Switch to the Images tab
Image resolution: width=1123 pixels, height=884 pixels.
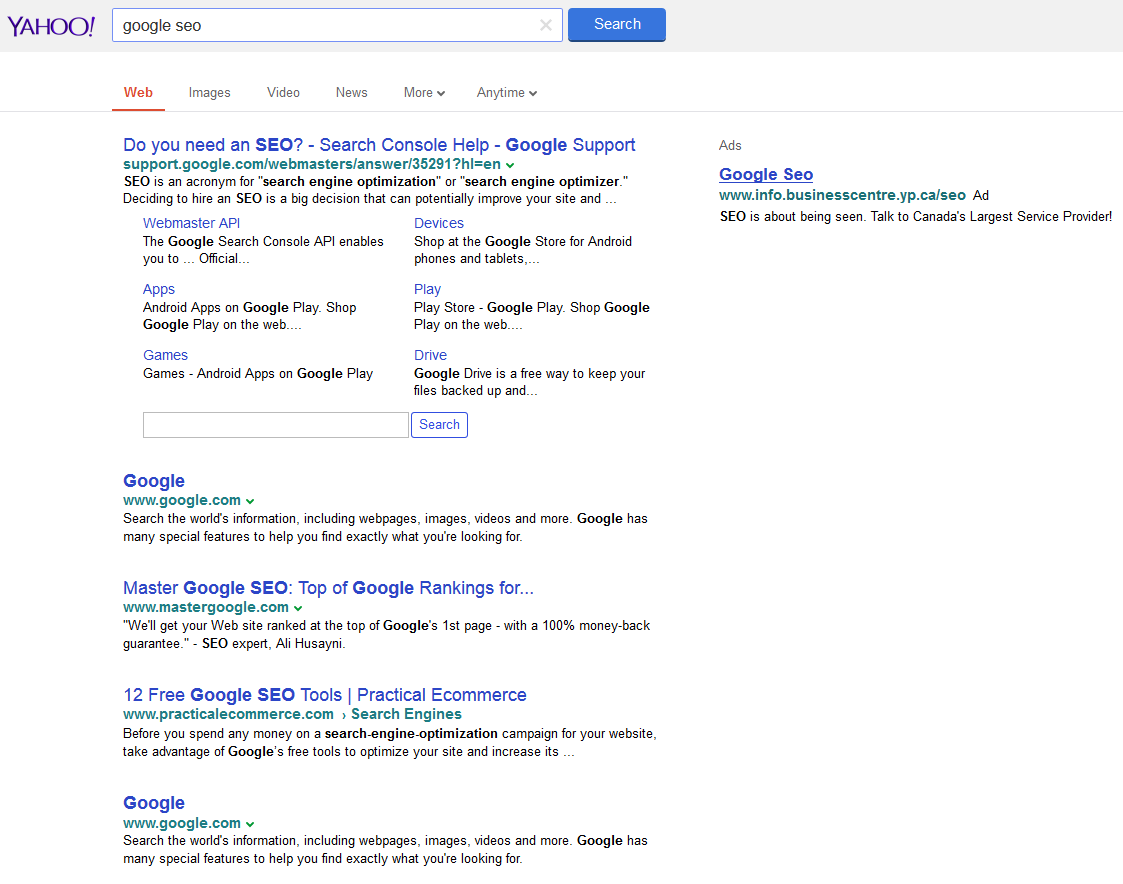(209, 93)
